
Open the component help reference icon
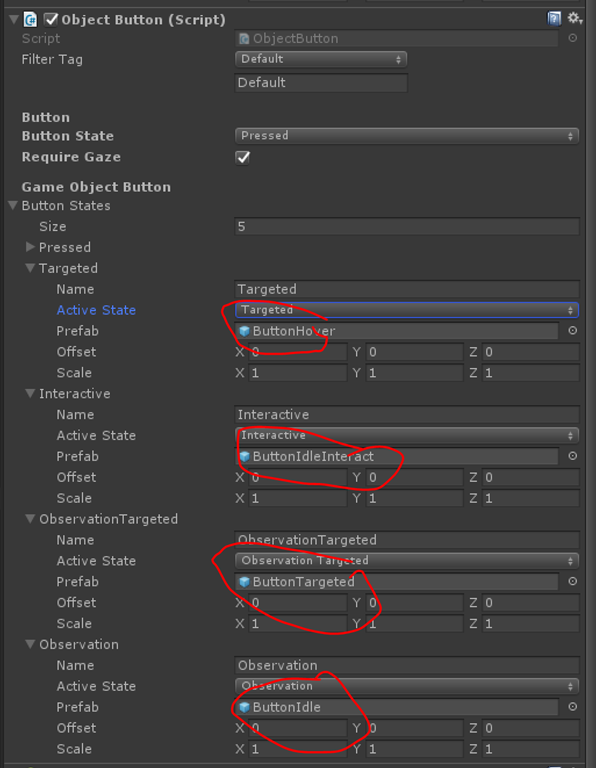pos(554,19)
